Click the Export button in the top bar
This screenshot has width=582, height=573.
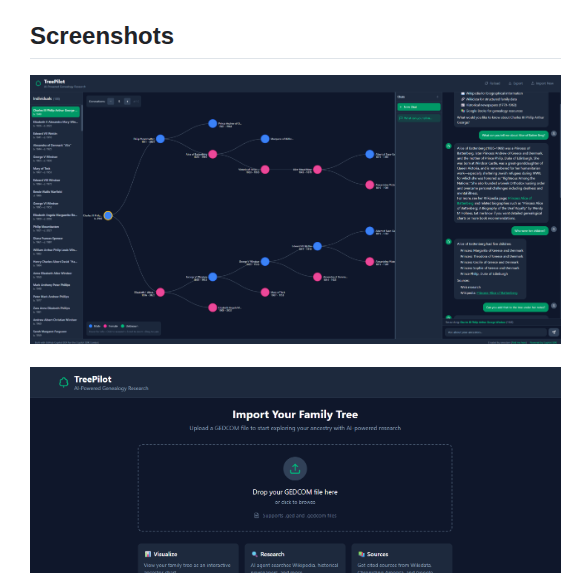coord(516,84)
